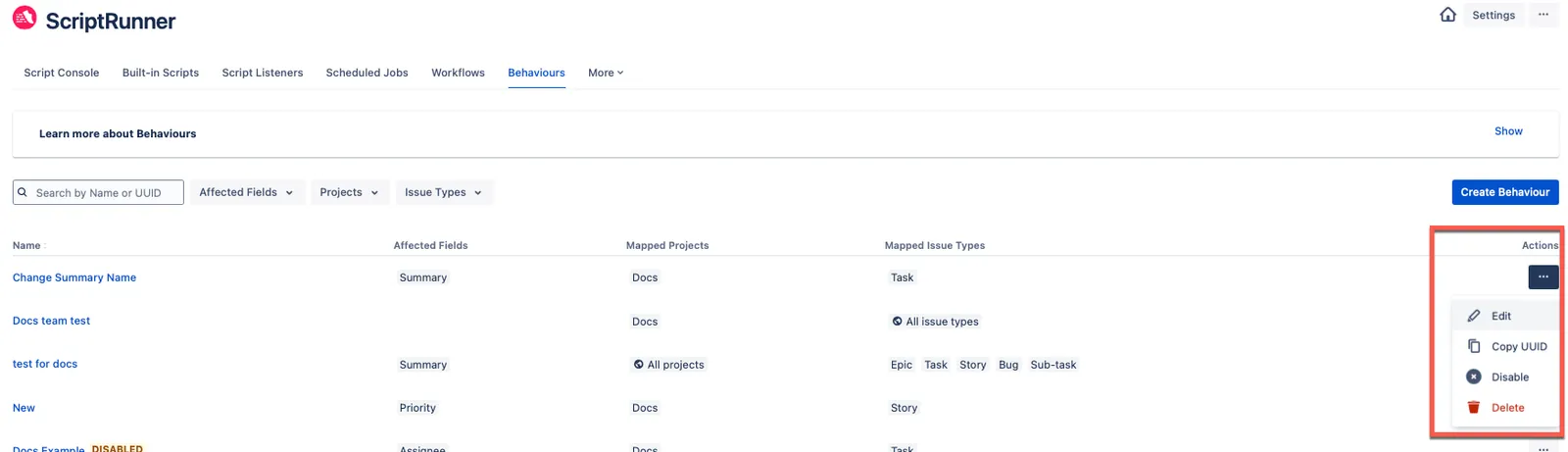This screenshot has width=1568, height=452.
Task: Go to the home icon
Action: pyautogui.click(x=1447, y=15)
